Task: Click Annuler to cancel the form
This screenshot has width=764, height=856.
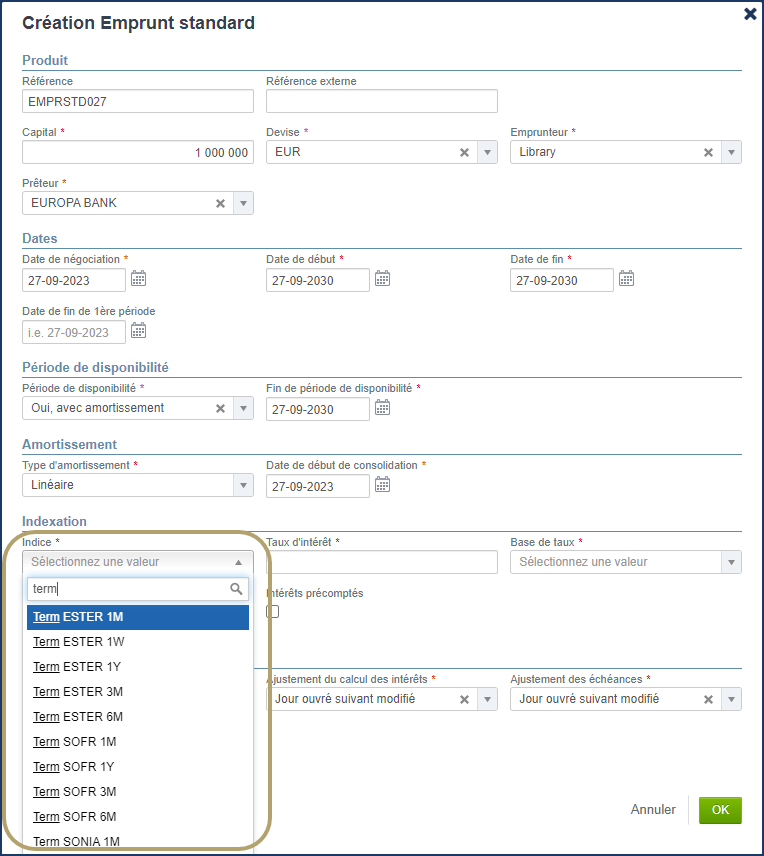Action: coord(653,810)
